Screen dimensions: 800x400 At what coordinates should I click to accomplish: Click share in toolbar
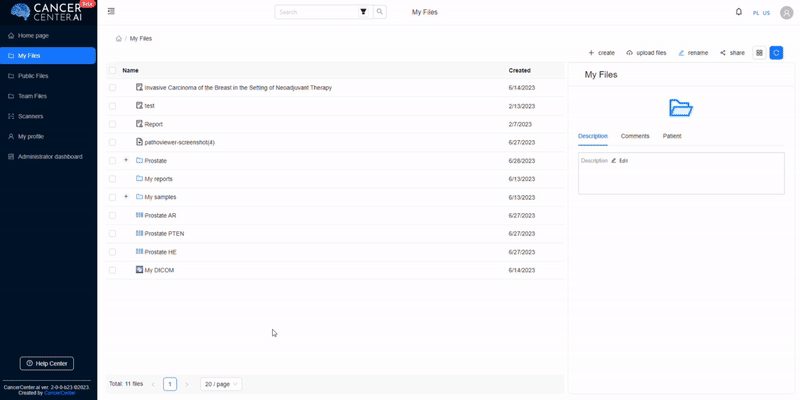pos(732,53)
